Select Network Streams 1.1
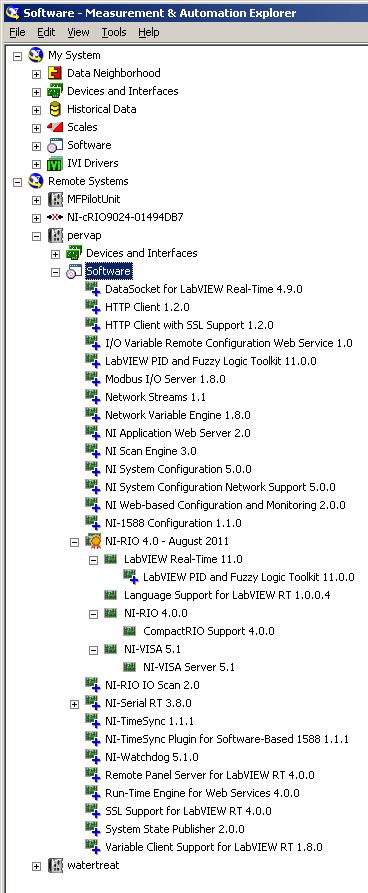The width and height of the screenshot is (368, 893). pos(156,397)
